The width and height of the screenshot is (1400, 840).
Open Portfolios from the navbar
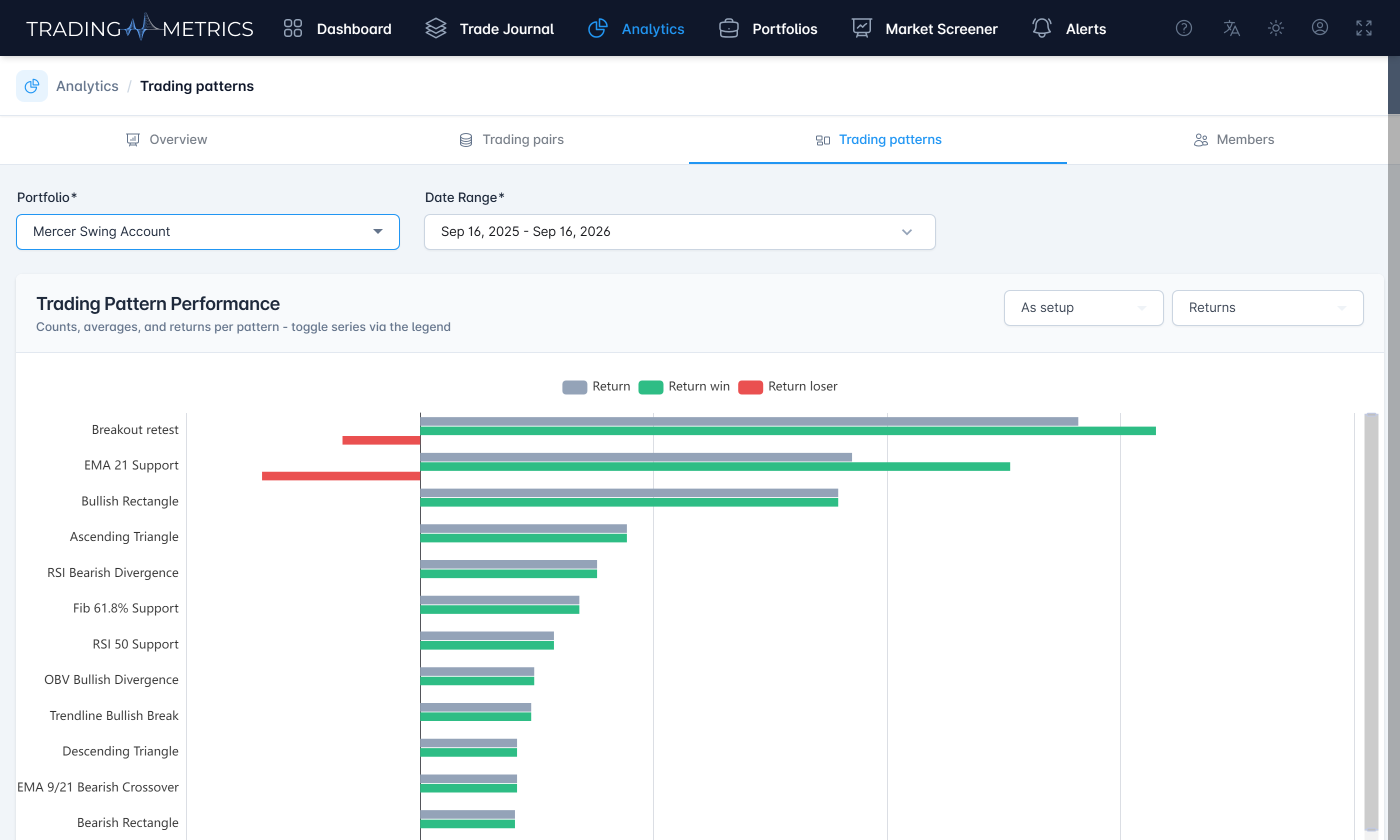[767, 28]
